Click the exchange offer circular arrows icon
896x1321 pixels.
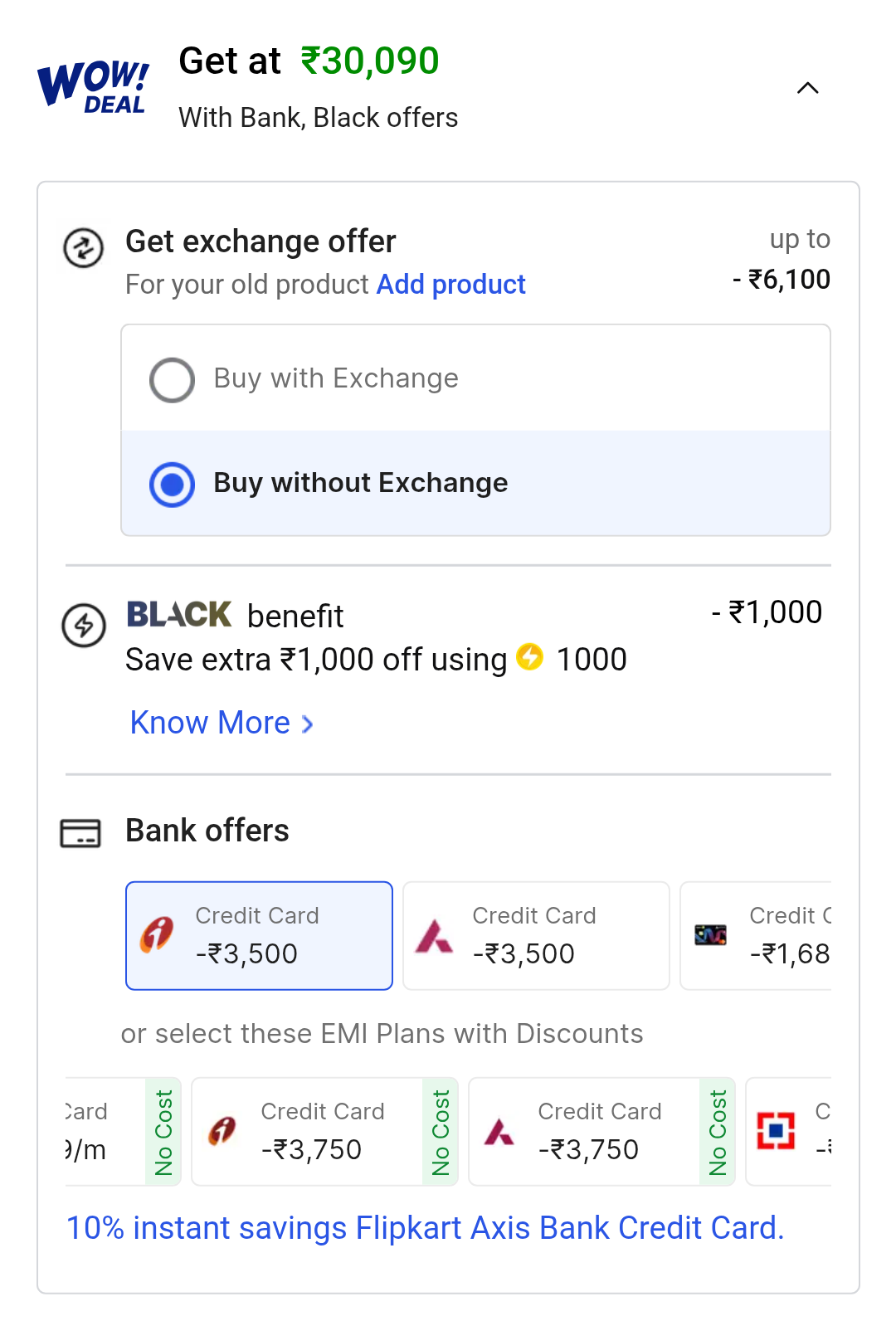pyautogui.click(x=84, y=247)
